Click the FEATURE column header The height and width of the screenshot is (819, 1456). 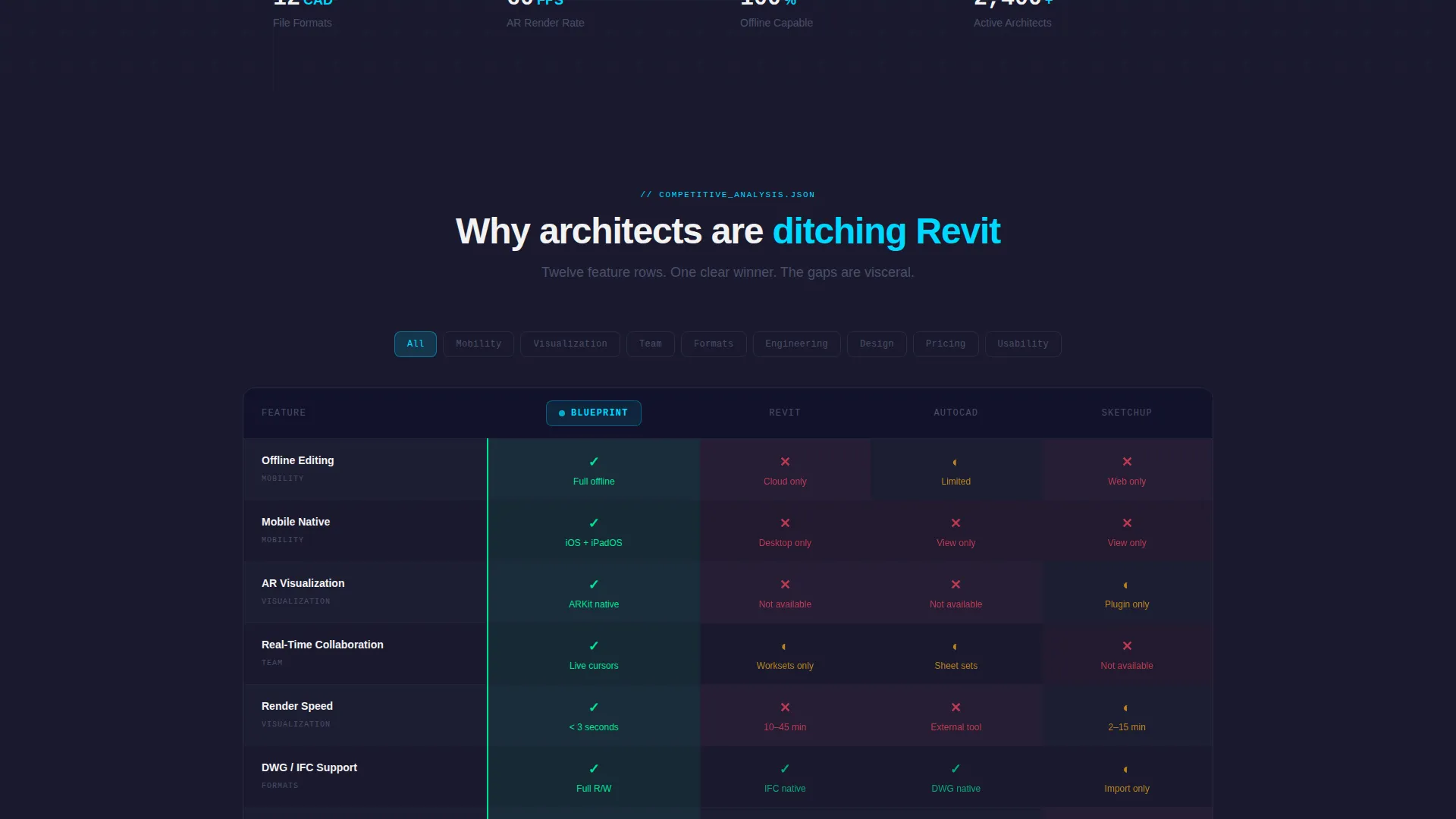284,413
